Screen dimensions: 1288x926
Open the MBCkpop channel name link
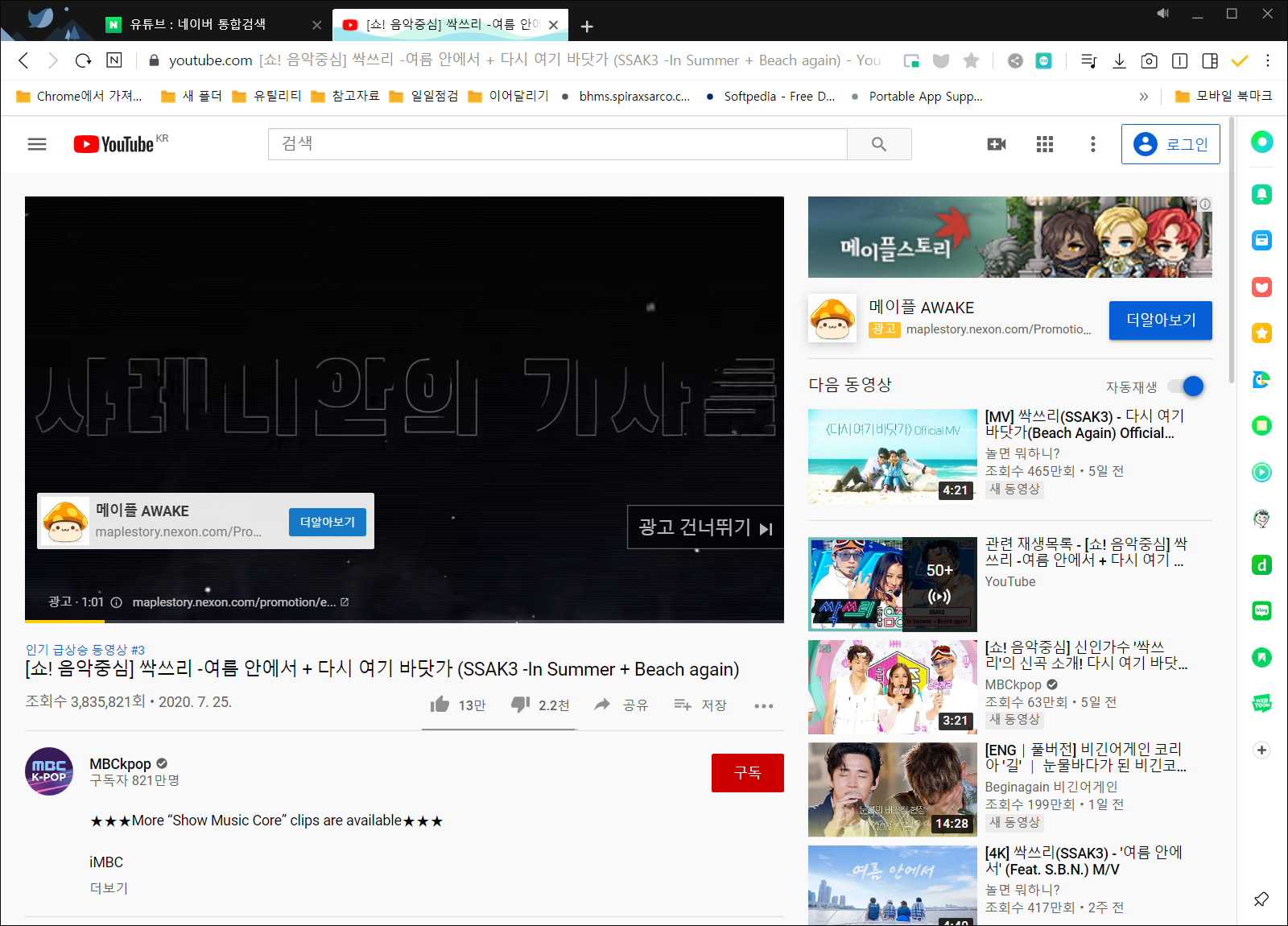(x=120, y=763)
